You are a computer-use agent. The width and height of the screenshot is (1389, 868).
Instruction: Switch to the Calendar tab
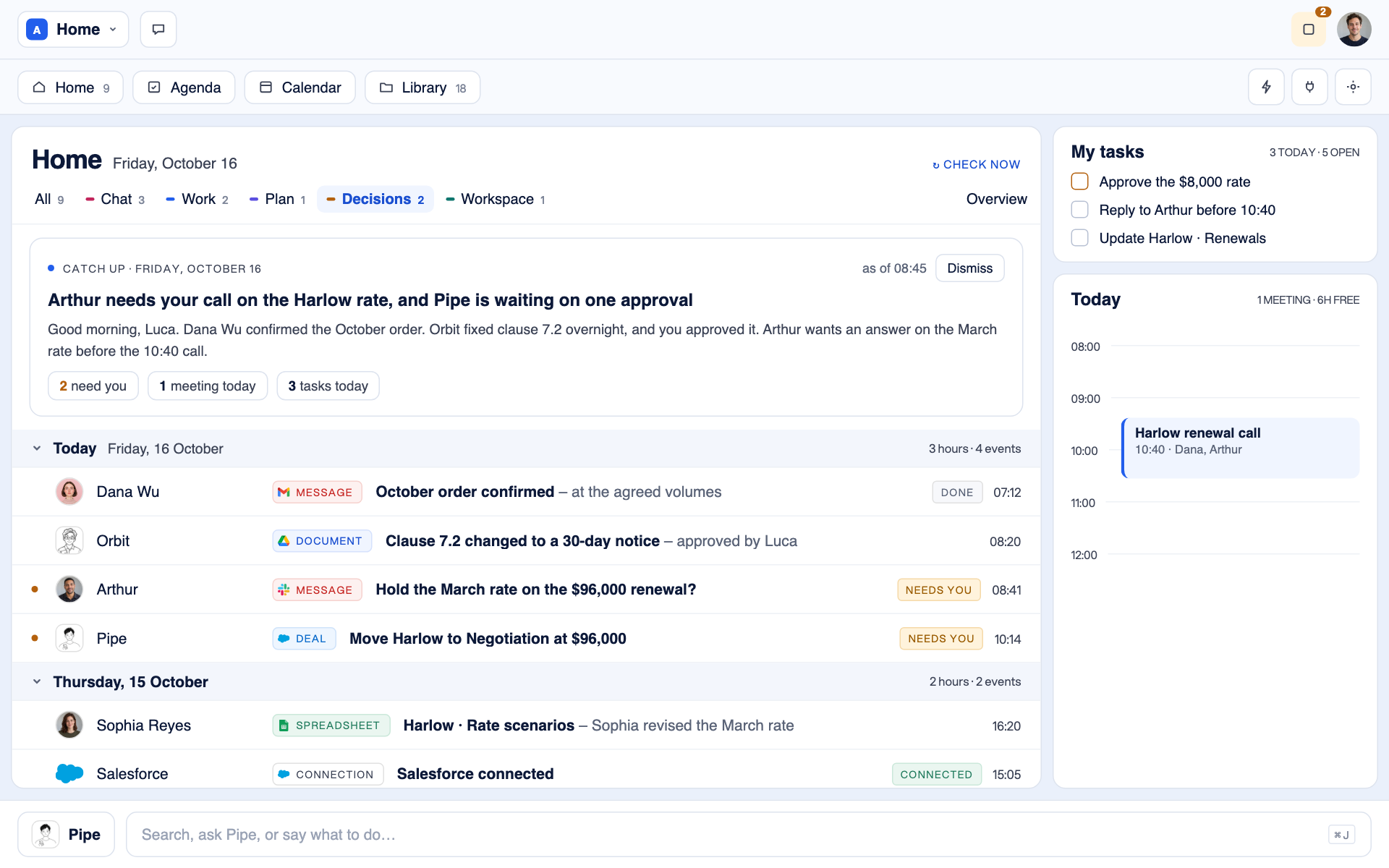coord(300,88)
